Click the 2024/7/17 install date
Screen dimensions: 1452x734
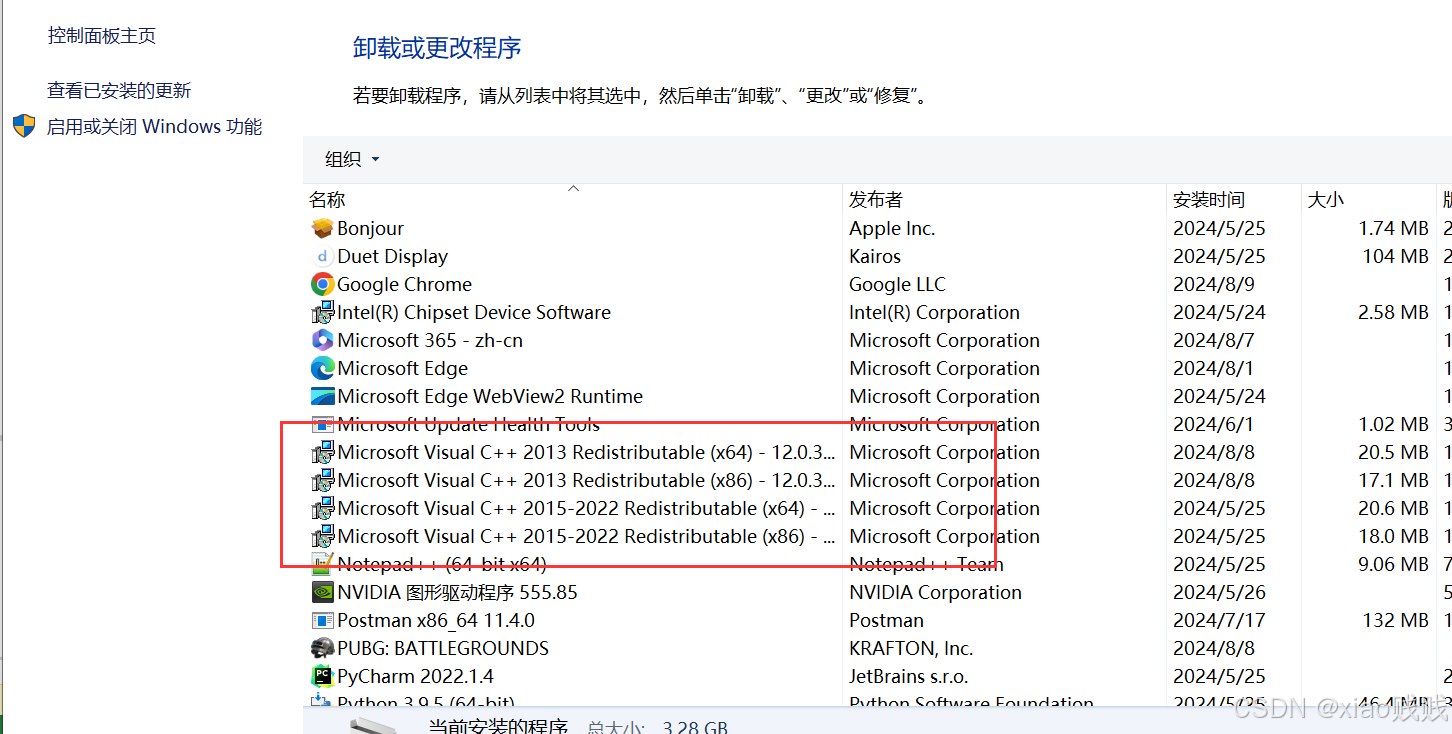[1219, 621]
